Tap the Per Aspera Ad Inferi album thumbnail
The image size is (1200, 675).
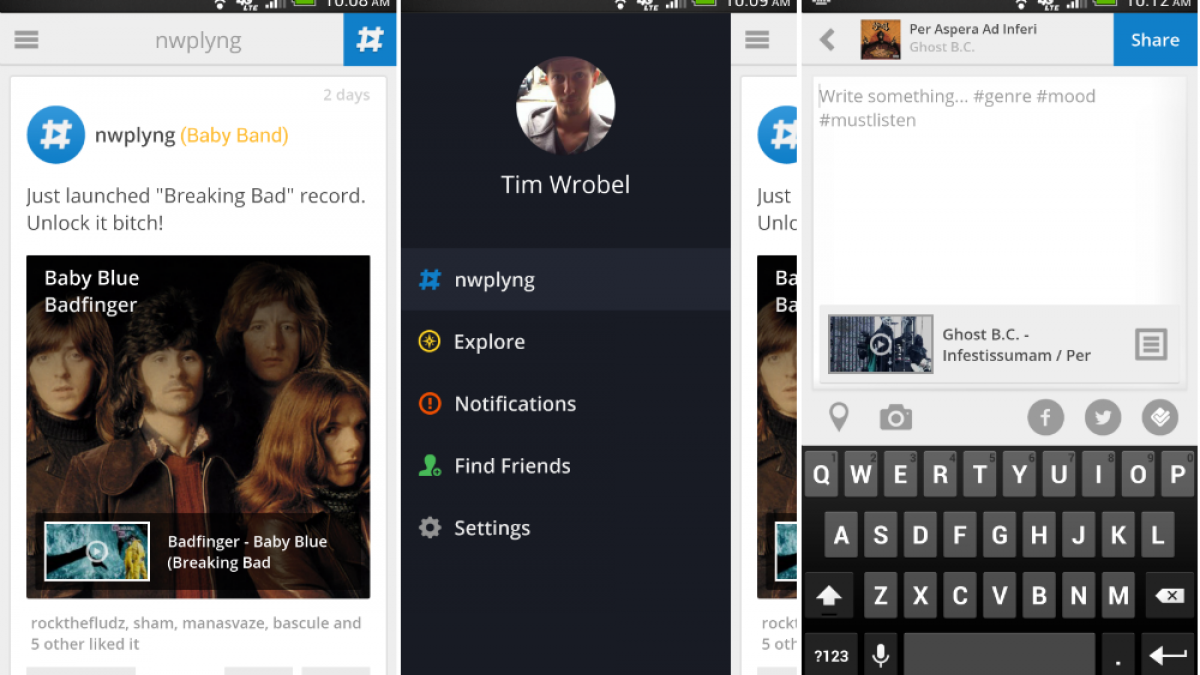[x=881, y=40]
